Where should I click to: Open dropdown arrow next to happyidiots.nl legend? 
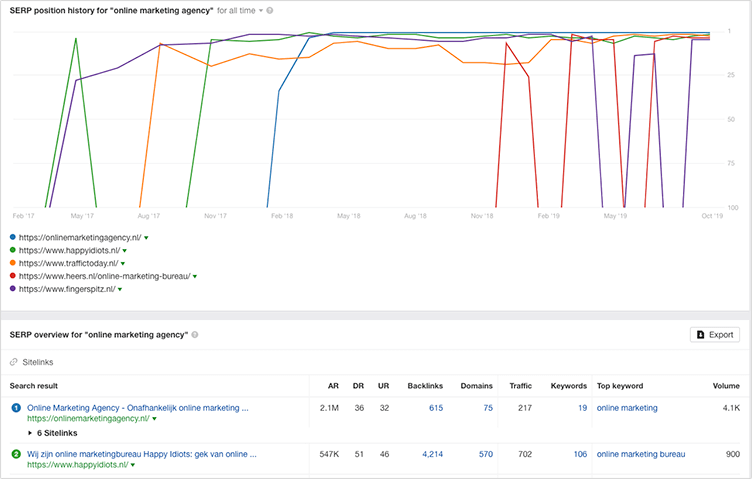pyautogui.click(x=125, y=251)
